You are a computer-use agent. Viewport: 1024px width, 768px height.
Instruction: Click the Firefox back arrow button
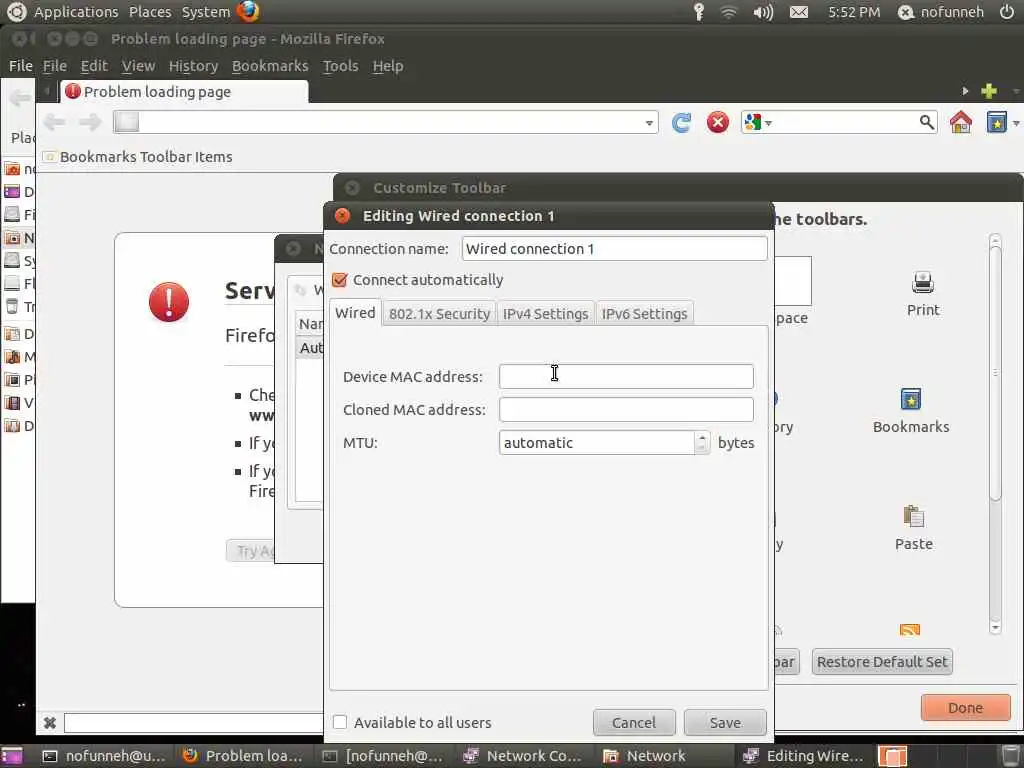54,122
